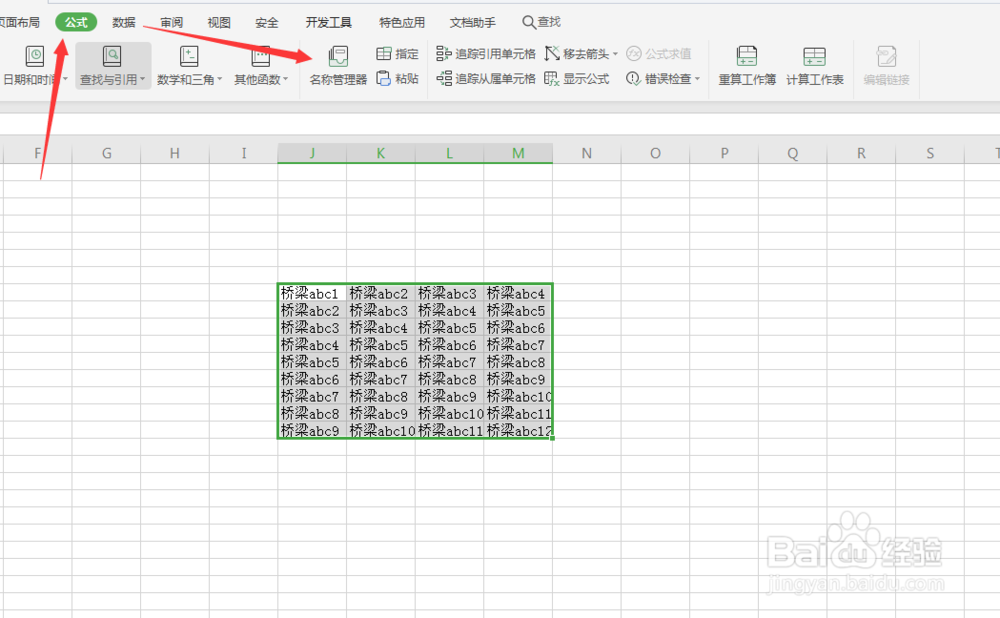Open the 特色应用 ribbon tab

pyautogui.click(x=402, y=22)
